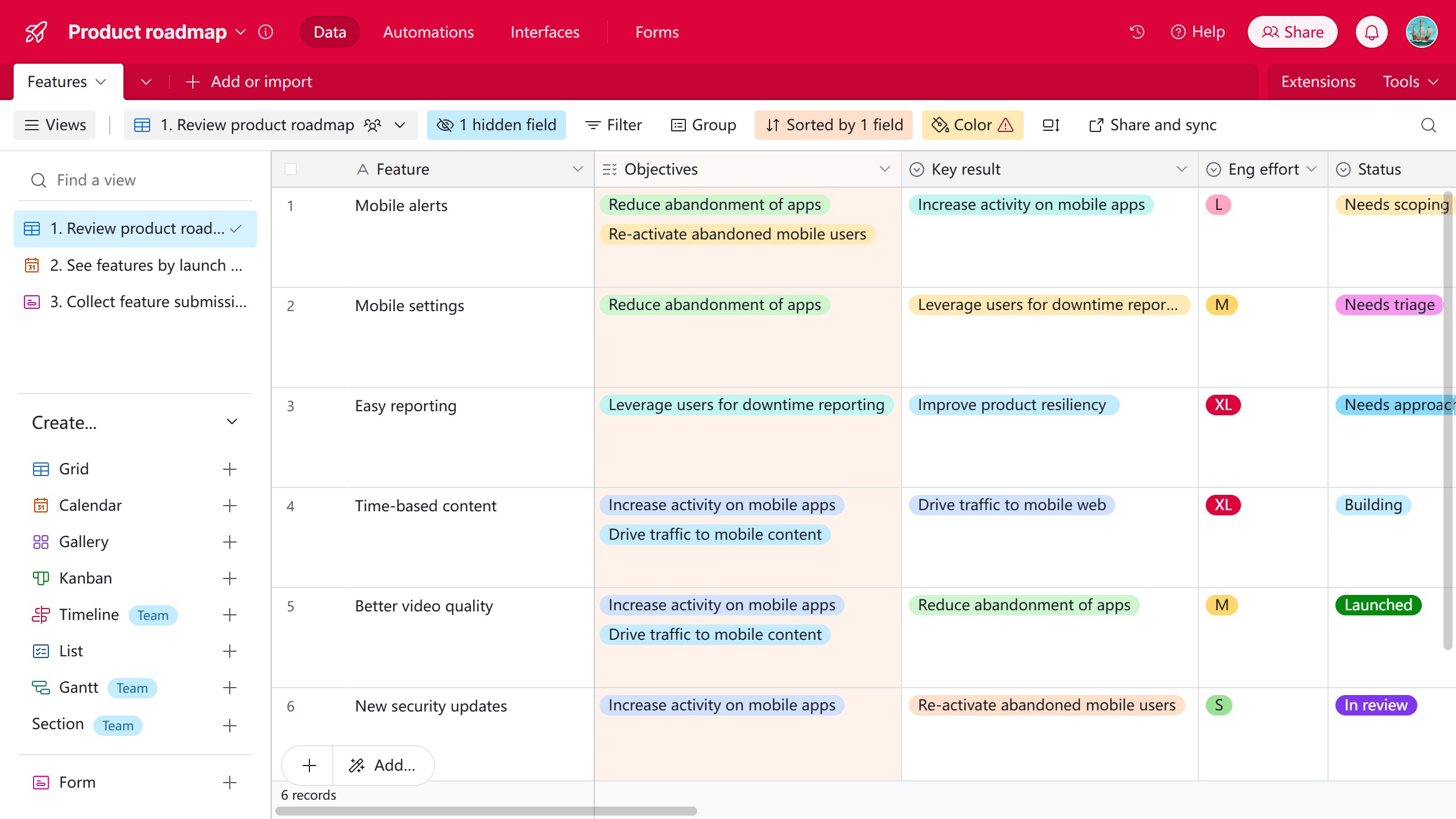Tick the select all records checkbox
Viewport: 1456px width, 819px height.
pos(291,169)
